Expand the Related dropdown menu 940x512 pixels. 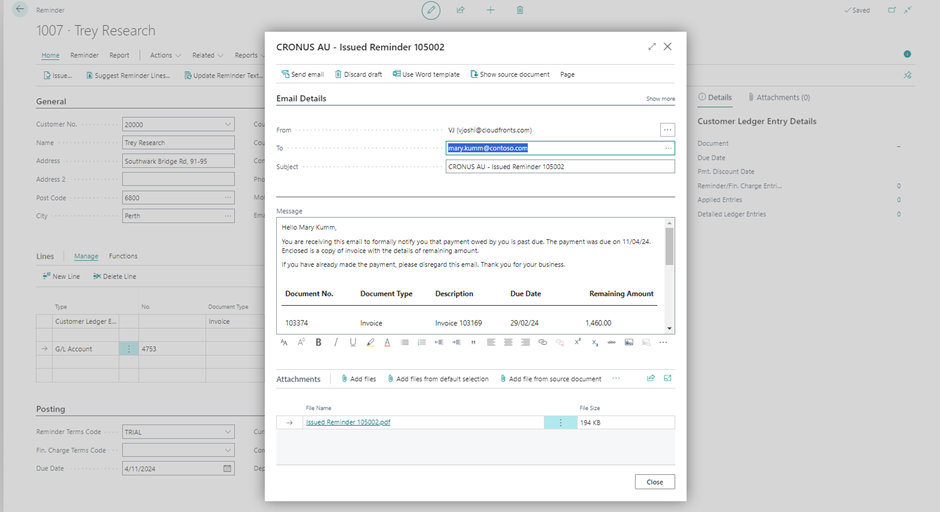pyautogui.click(x=207, y=55)
